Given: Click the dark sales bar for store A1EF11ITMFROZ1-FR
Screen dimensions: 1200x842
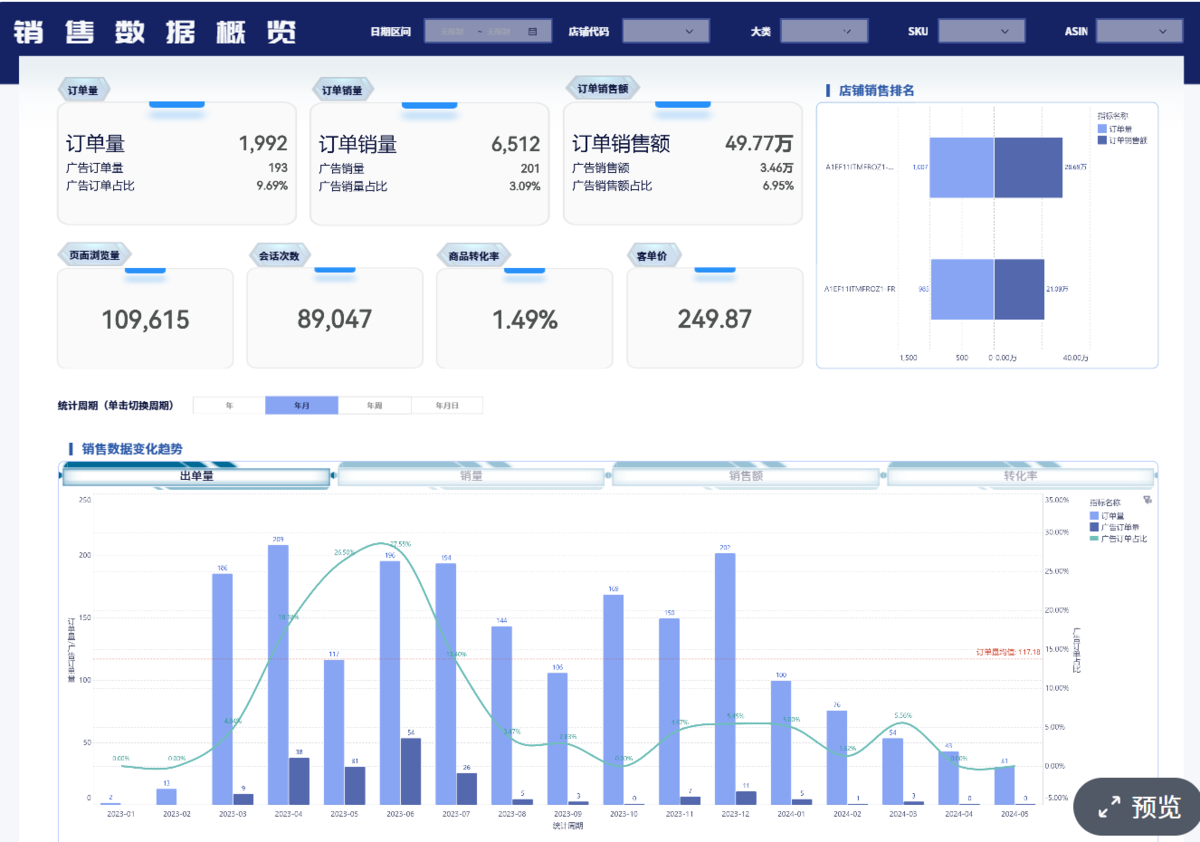Looking at the screenshot, I should click(x=1019, y=289).
